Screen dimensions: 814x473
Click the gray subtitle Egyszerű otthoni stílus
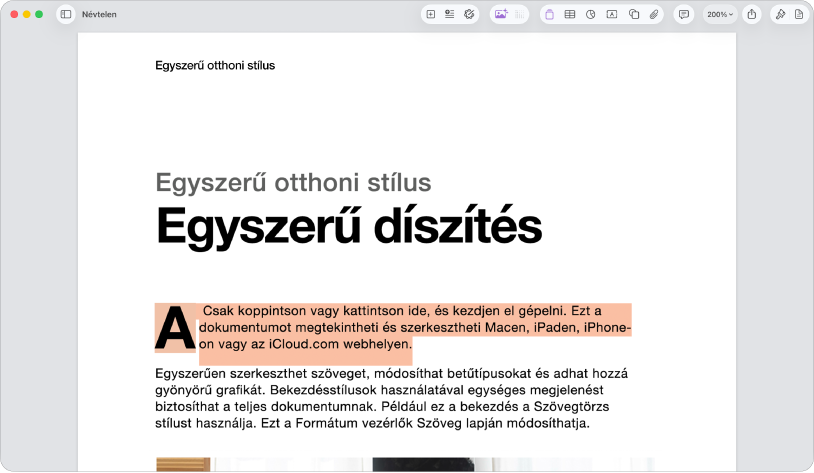click(293, 183)
